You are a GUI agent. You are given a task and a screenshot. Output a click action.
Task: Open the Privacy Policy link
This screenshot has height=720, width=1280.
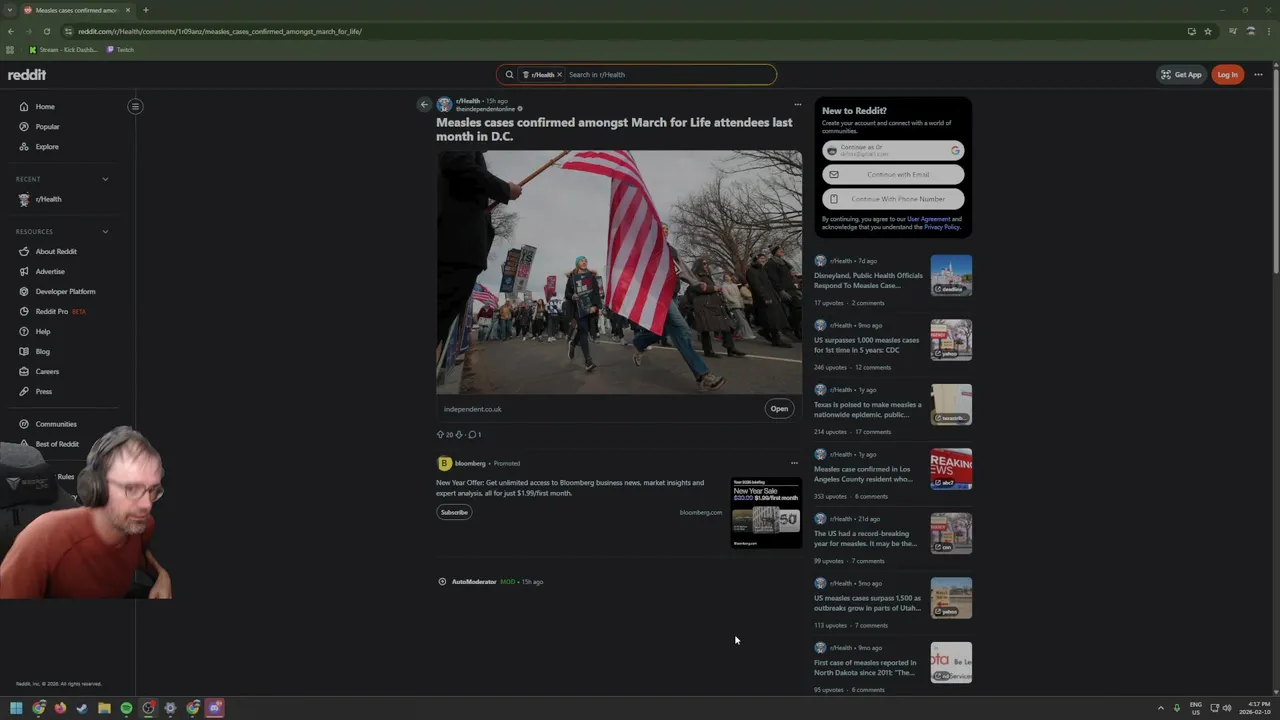pos(941,227)
